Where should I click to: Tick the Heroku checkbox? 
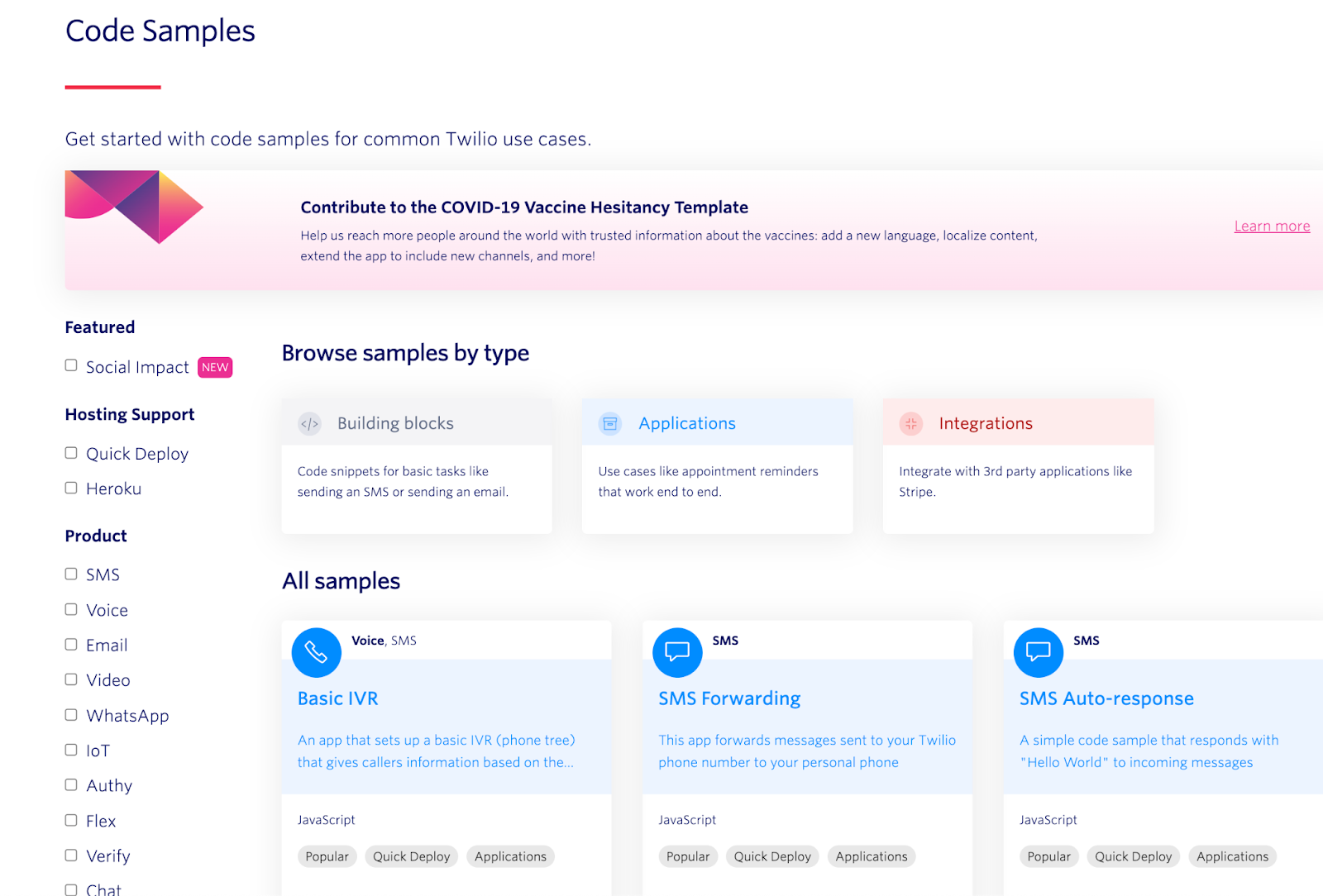pyautogui.click(x=71, y=488)
